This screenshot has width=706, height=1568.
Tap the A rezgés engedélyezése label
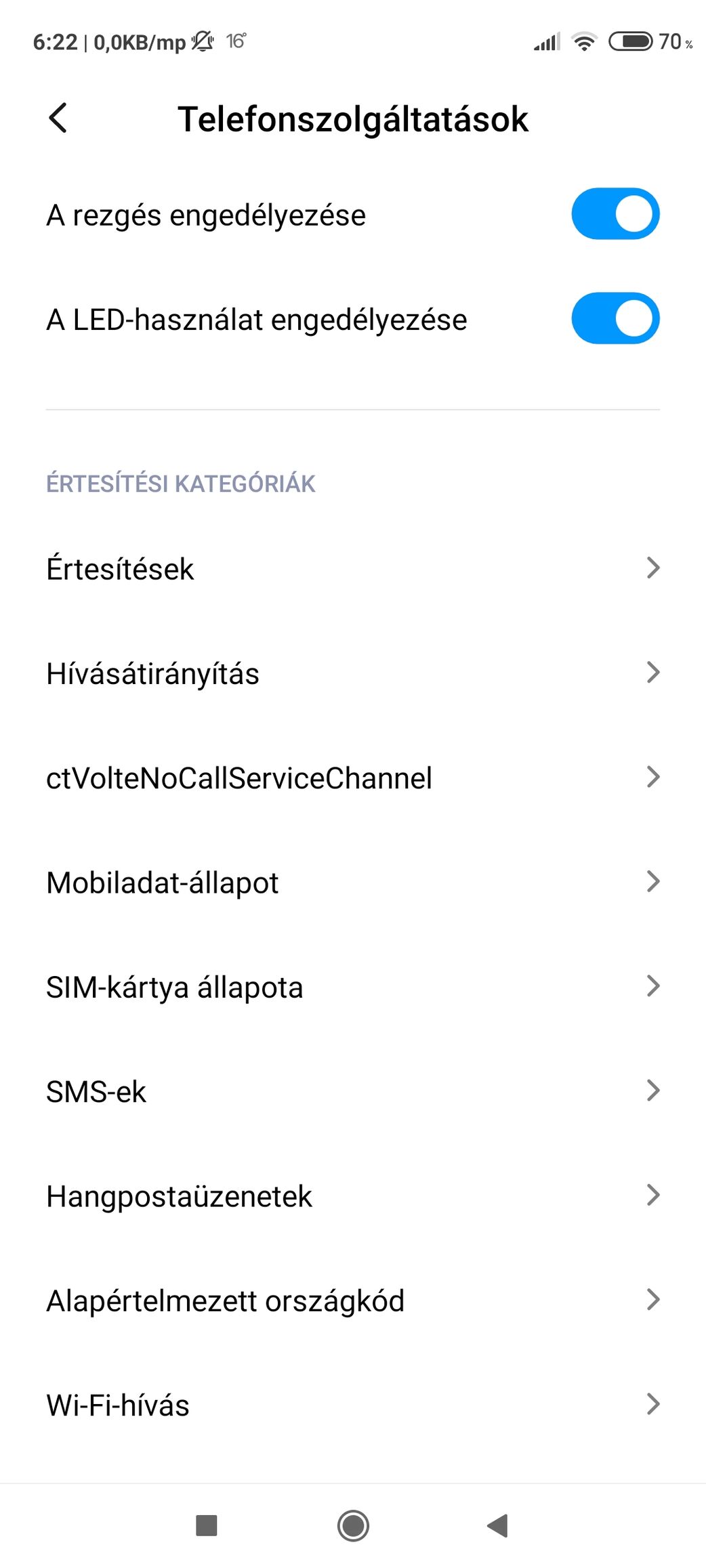pyautogui.click(x=206, y=216)
